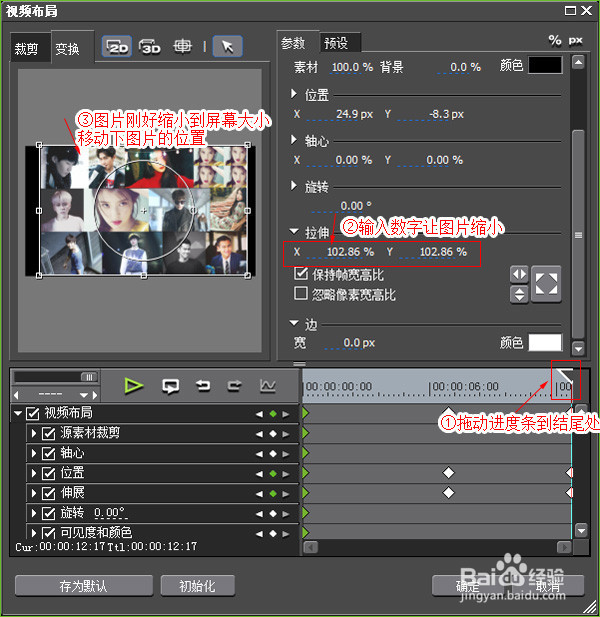Click the timeline zoom slider handle
The height and width of the screenshot is (617, 600).
pos(89,377)
